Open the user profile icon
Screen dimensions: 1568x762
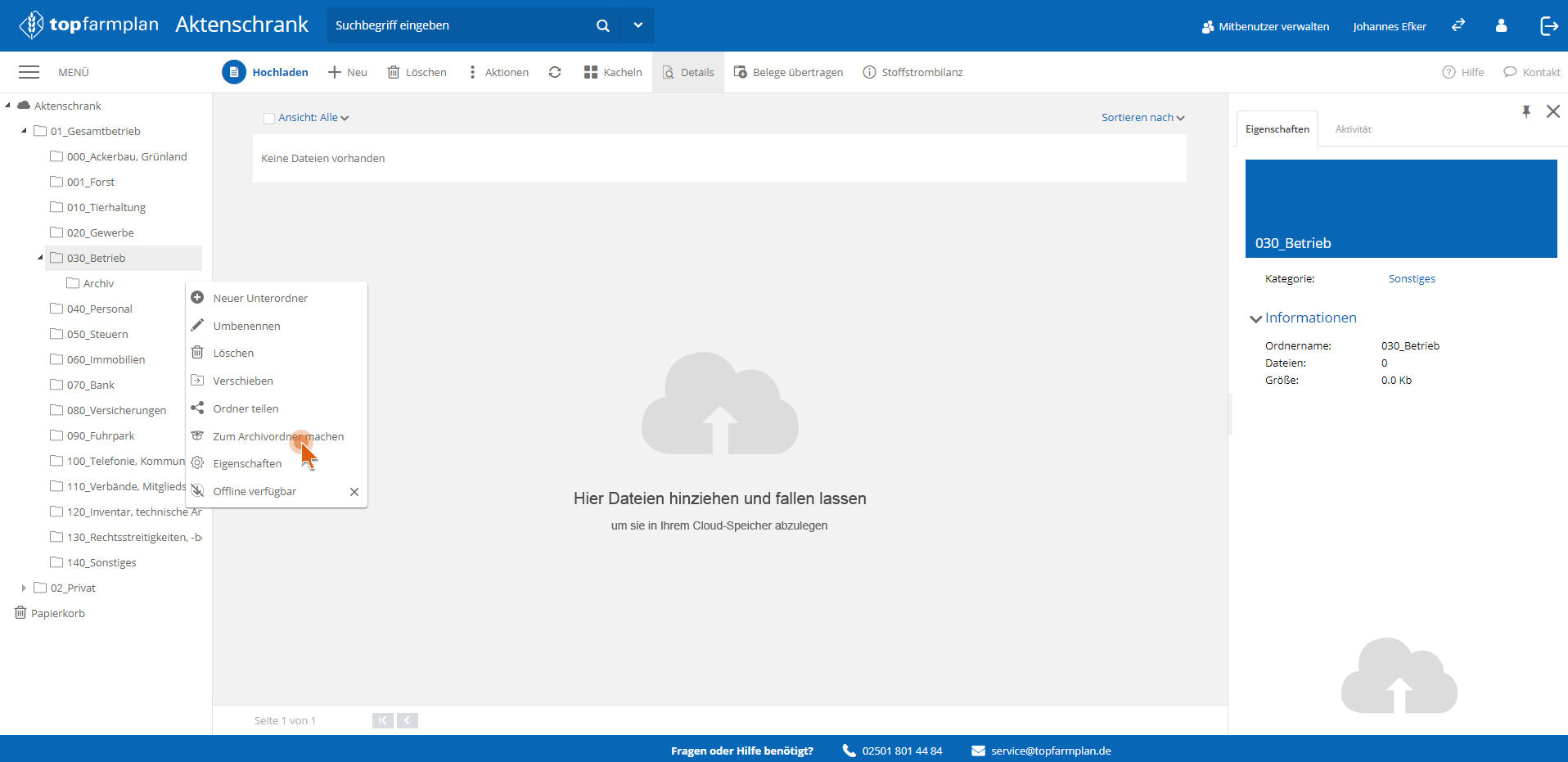1501,26
